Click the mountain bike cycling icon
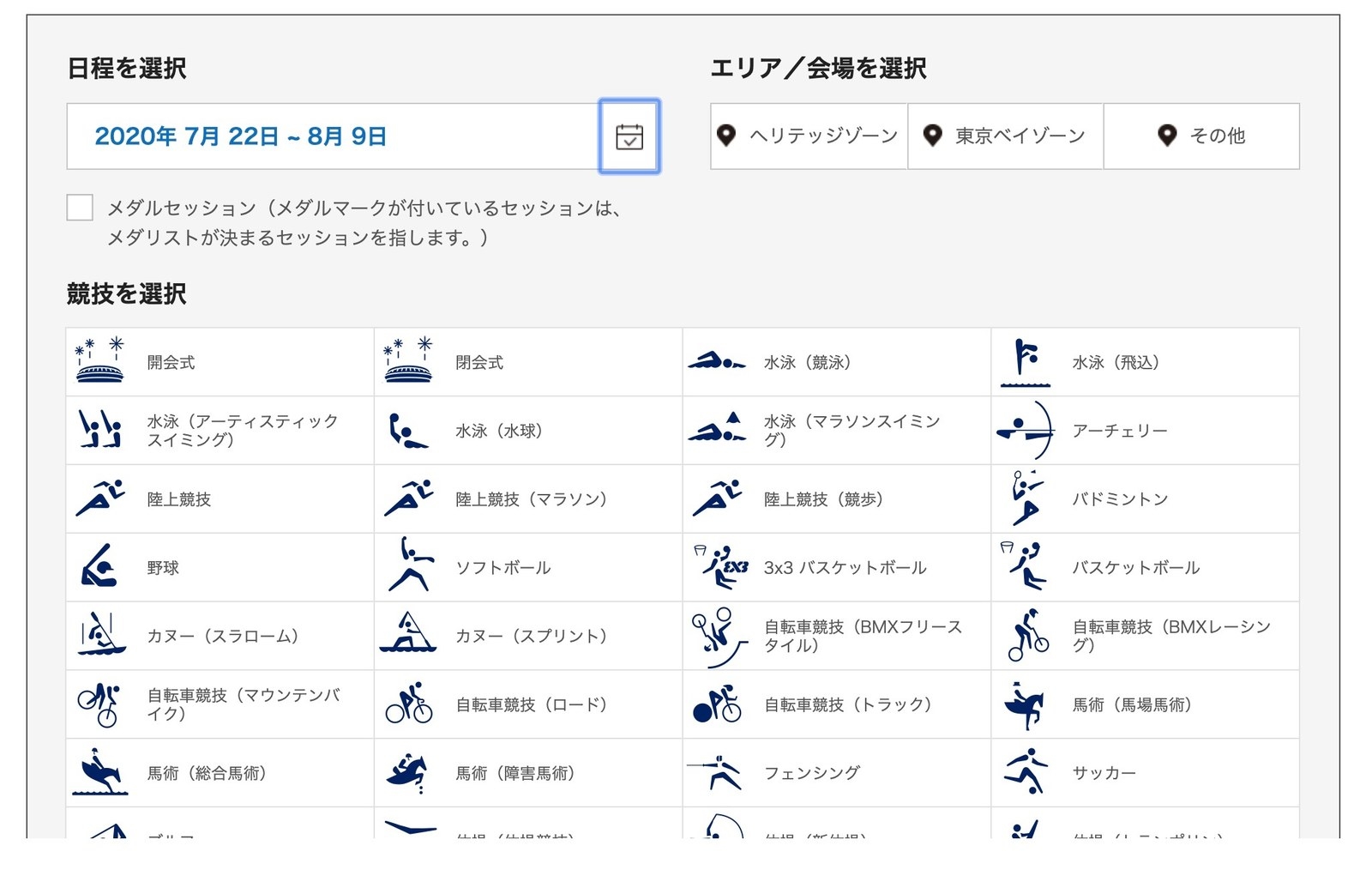 point(99,704)
